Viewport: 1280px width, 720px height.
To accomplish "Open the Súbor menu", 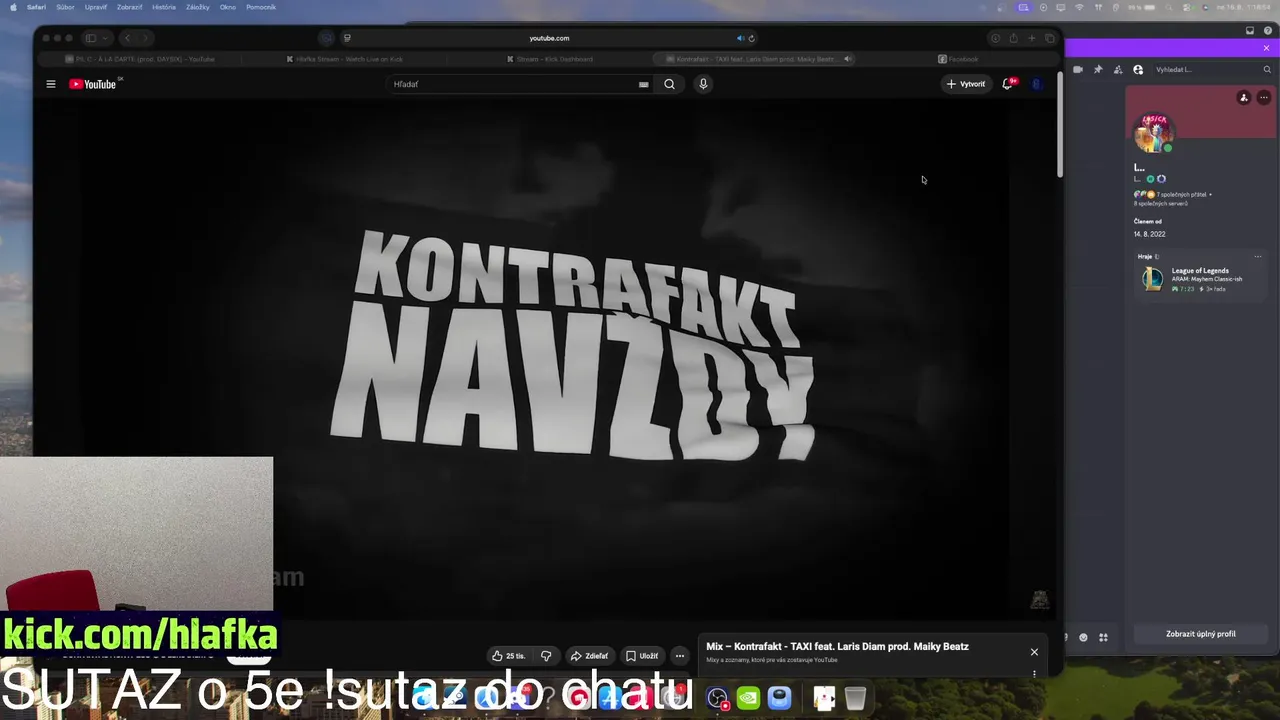I will click(65, 7).
